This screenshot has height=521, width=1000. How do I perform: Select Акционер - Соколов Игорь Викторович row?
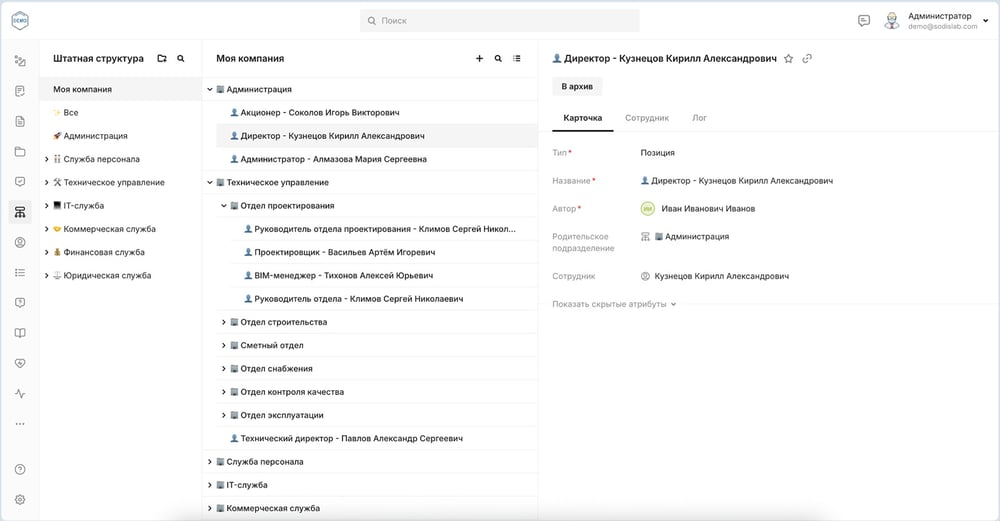click(x=376, y=112)
